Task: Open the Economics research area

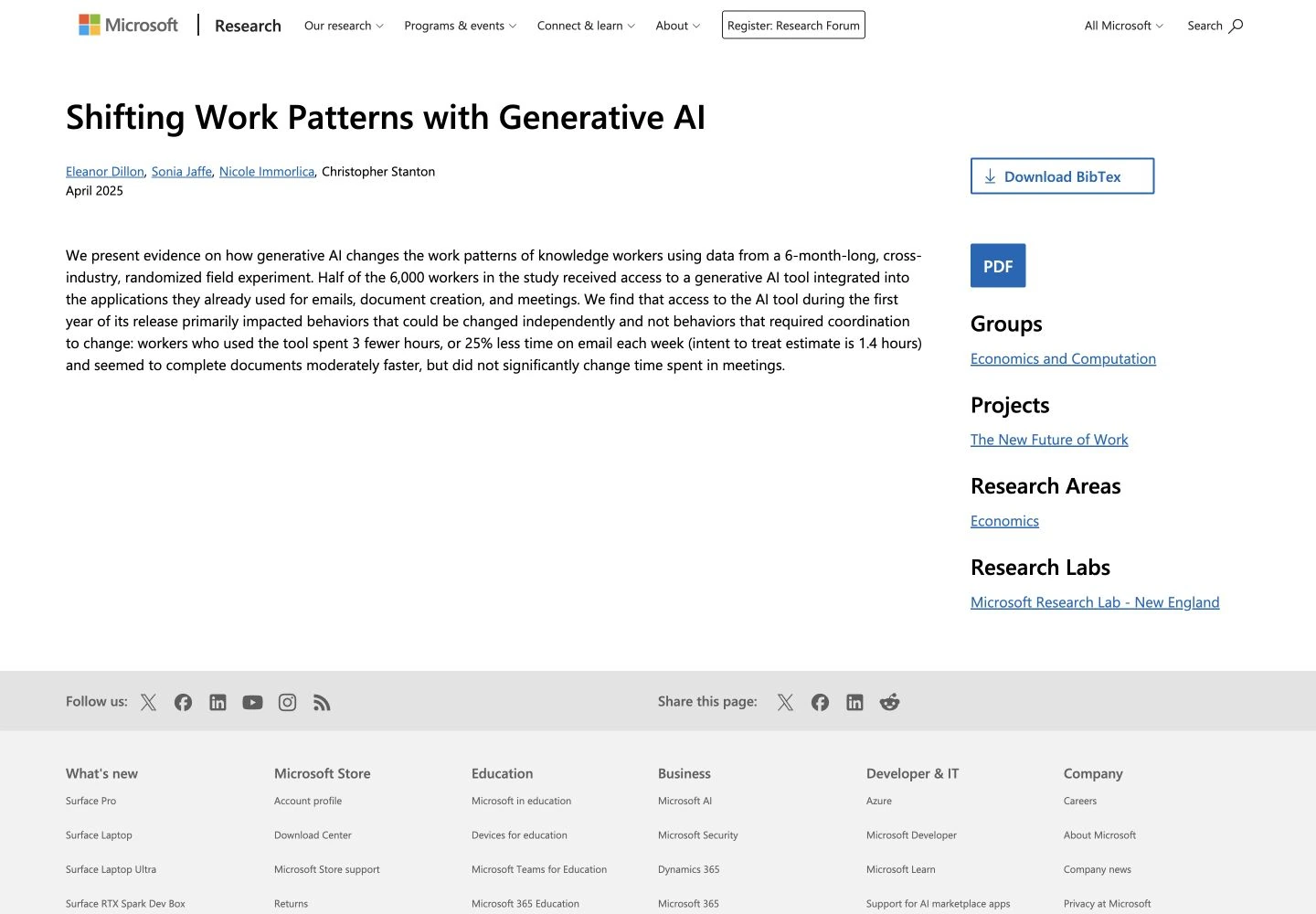Action: click(1004, 521)
